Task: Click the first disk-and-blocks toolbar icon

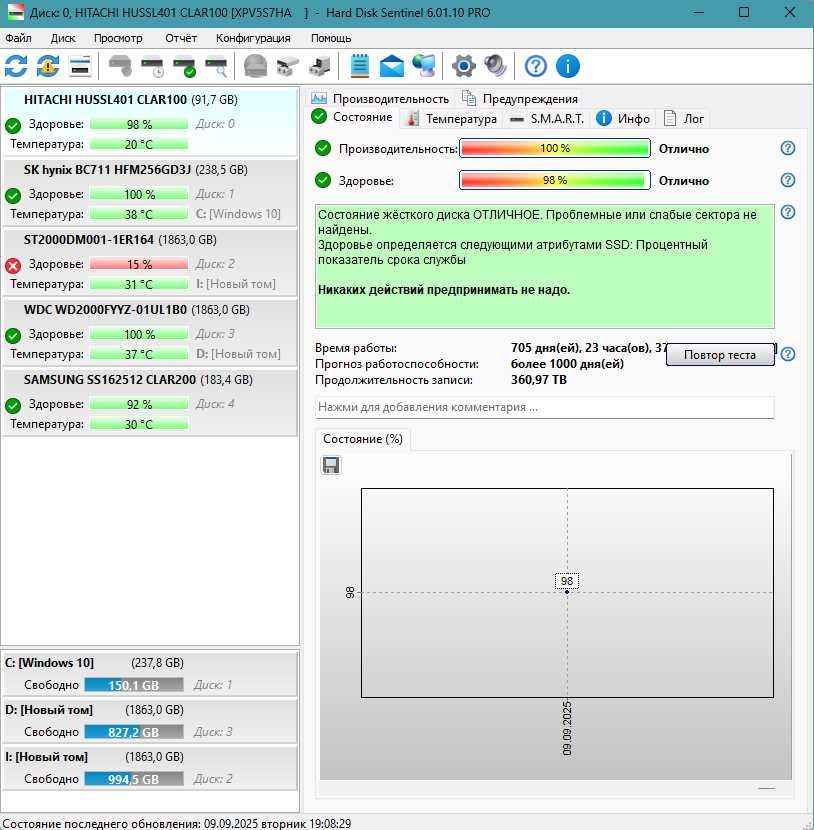Action: click(x=287, y=66)
